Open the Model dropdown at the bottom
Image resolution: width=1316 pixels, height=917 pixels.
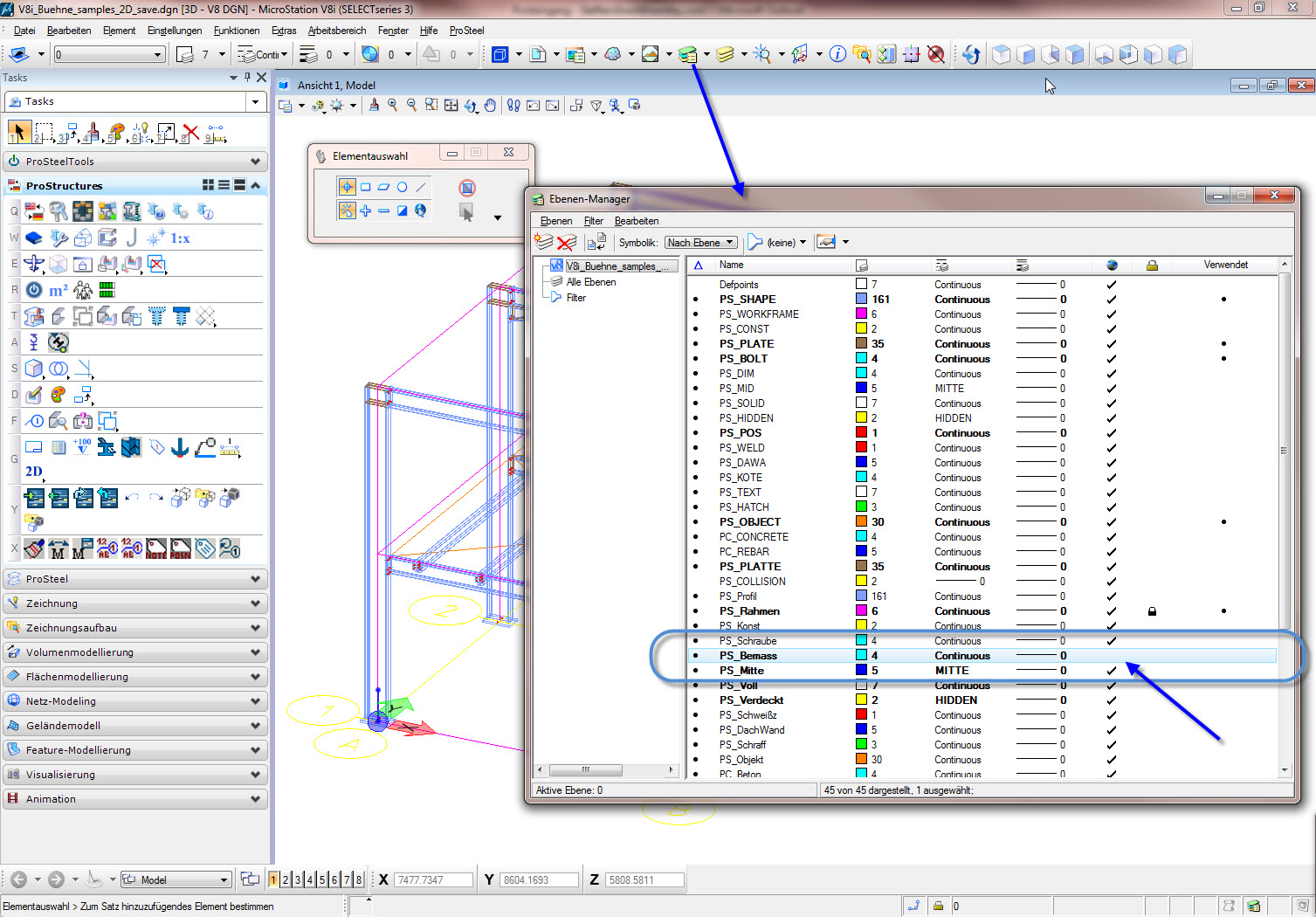tap(176, 879)
